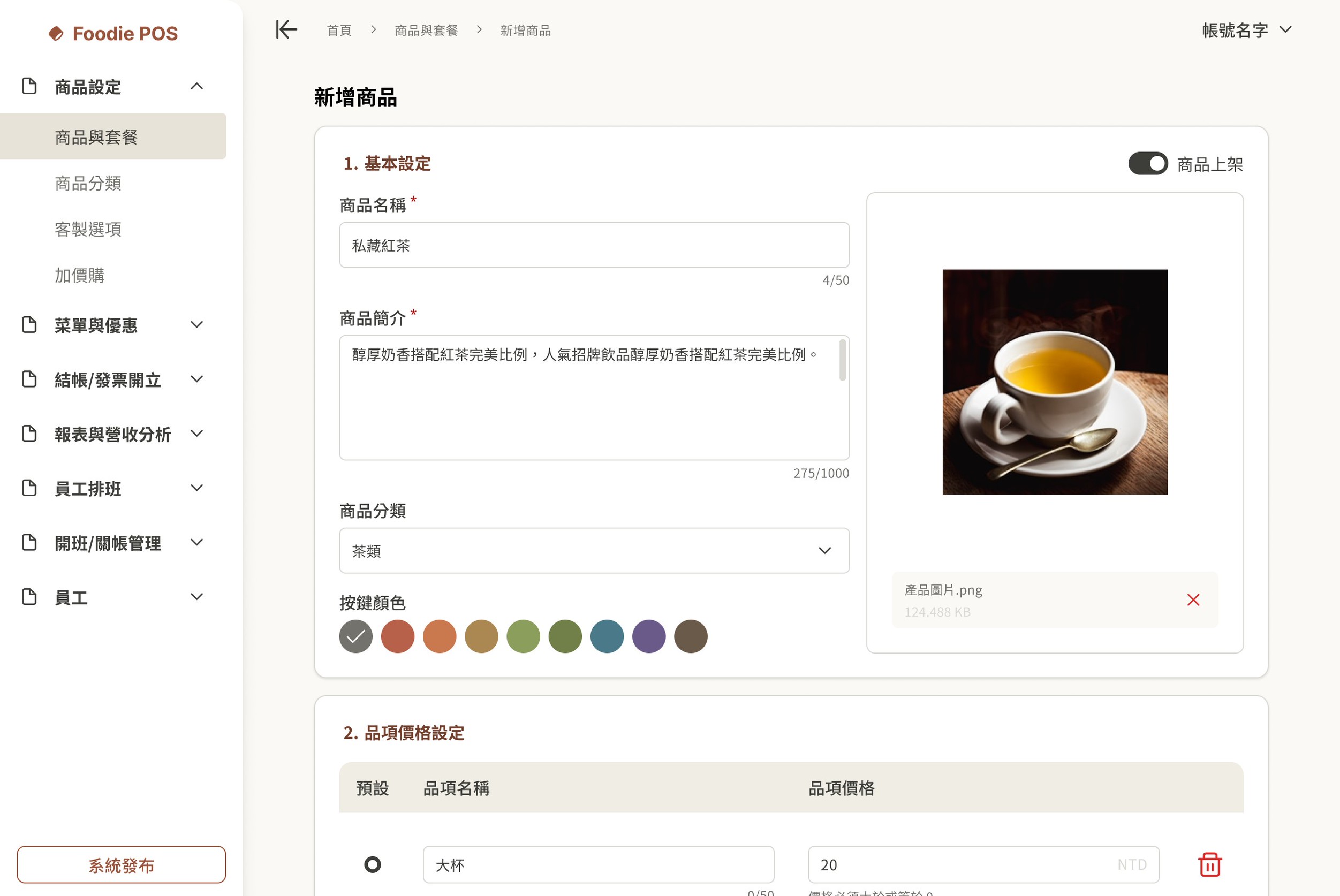
Task: Click the document icon beside 菜單與優惠
Action: point(29,324)
